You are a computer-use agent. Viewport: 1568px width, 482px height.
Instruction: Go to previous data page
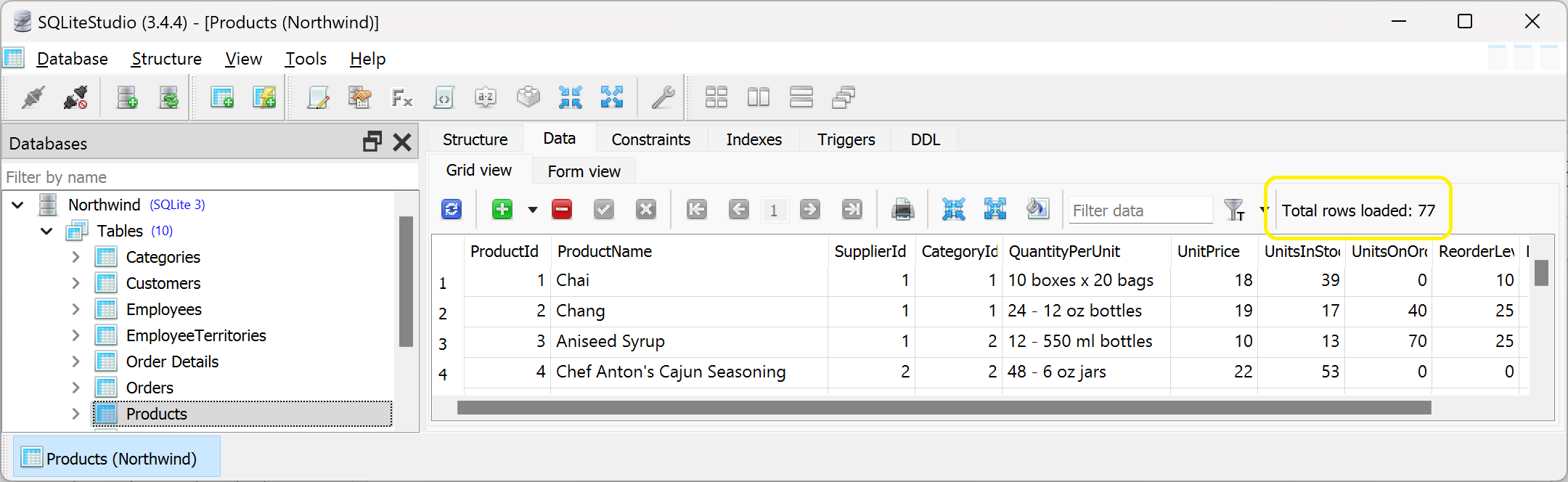(x=739, y=210)
